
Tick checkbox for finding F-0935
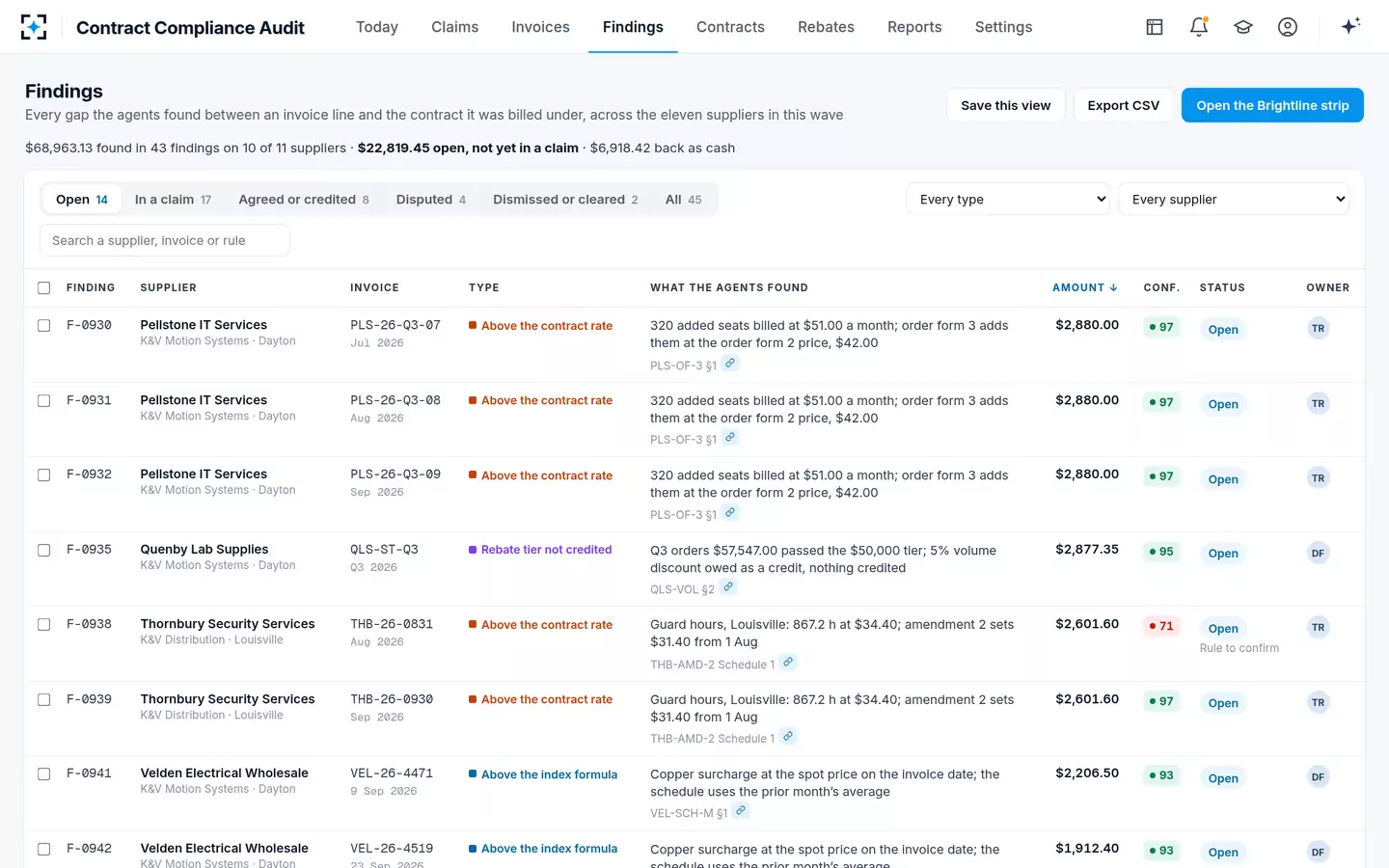(x=43, y=550)
